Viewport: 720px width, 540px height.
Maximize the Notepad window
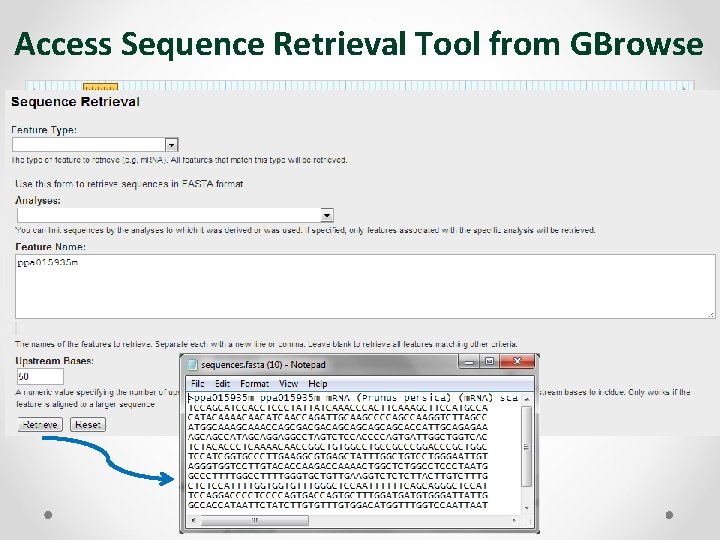[x=489, y=362]
